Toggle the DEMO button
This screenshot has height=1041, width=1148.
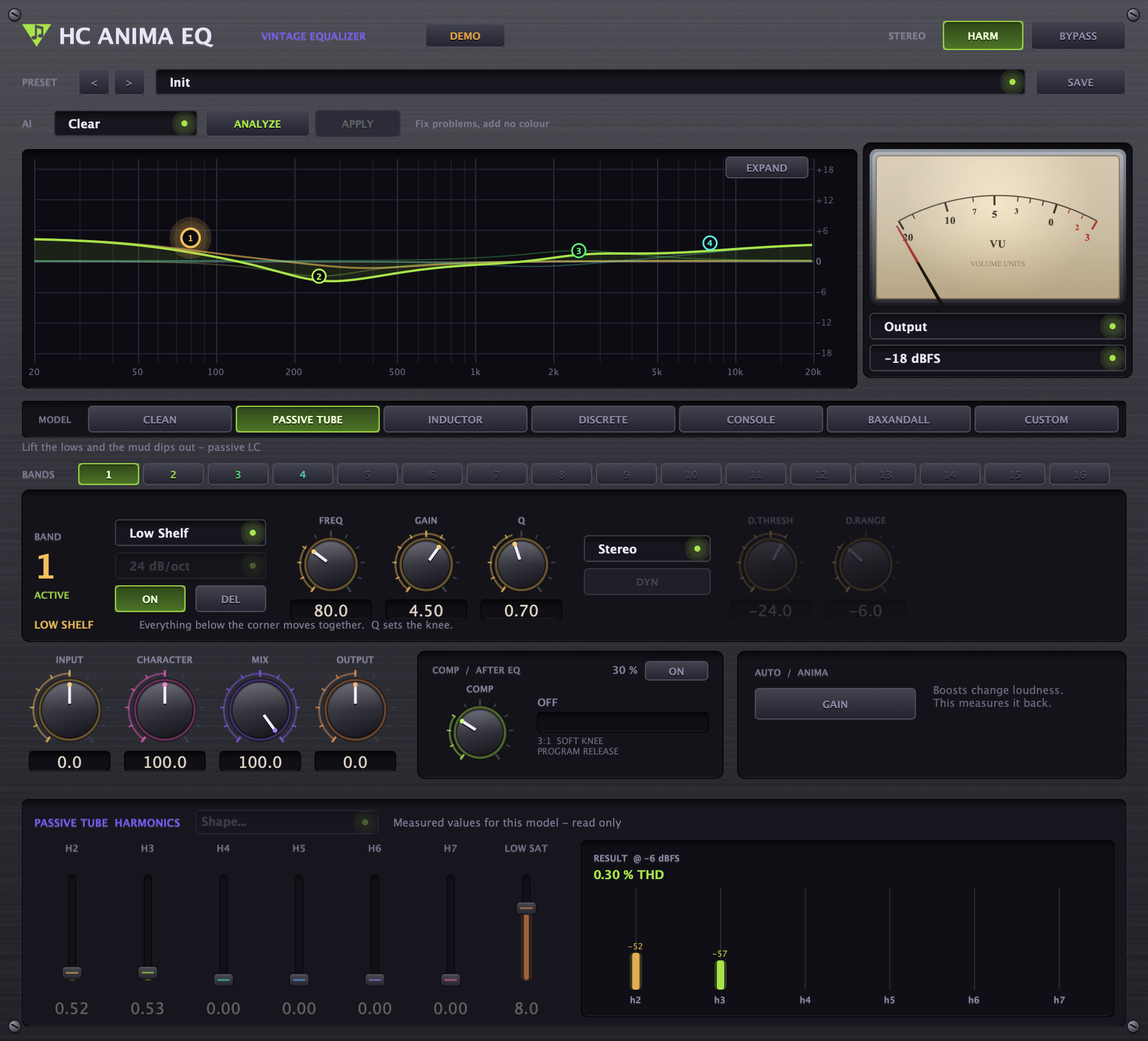point(465,36)
